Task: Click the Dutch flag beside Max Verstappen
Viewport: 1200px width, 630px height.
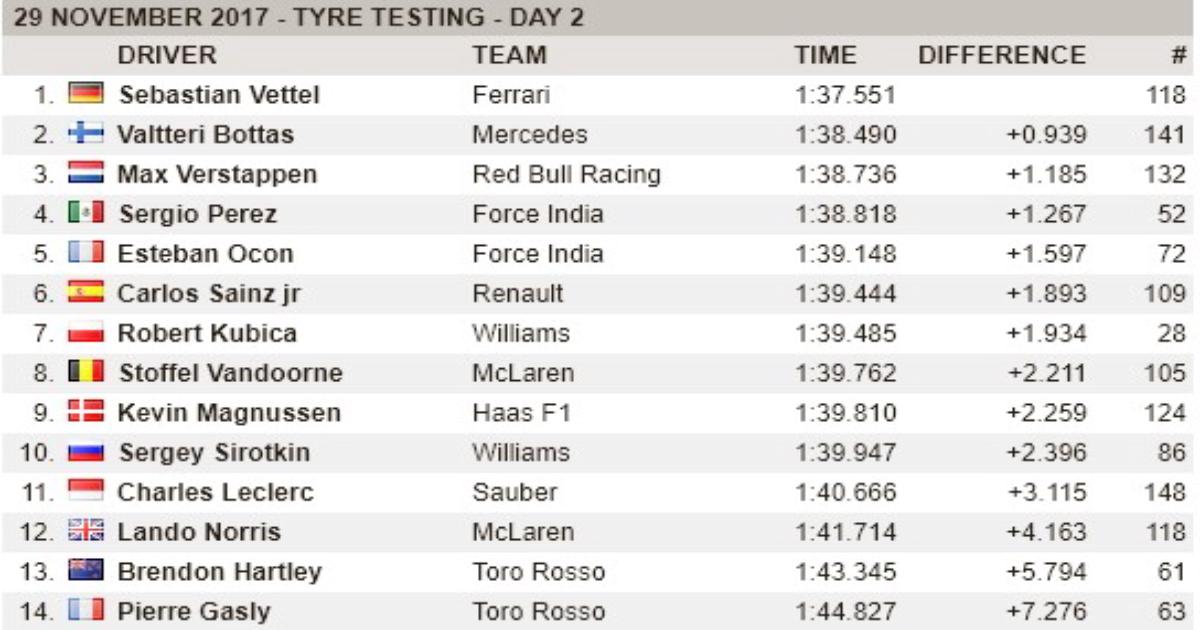Action: (x=85, y=174)
